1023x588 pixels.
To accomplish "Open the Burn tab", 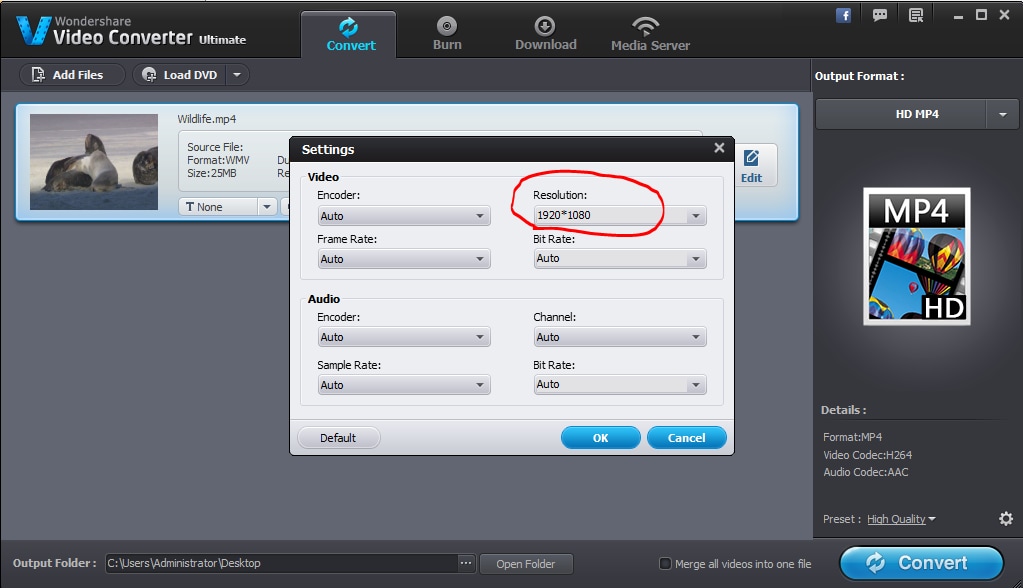I will click(x=447, y=34).
